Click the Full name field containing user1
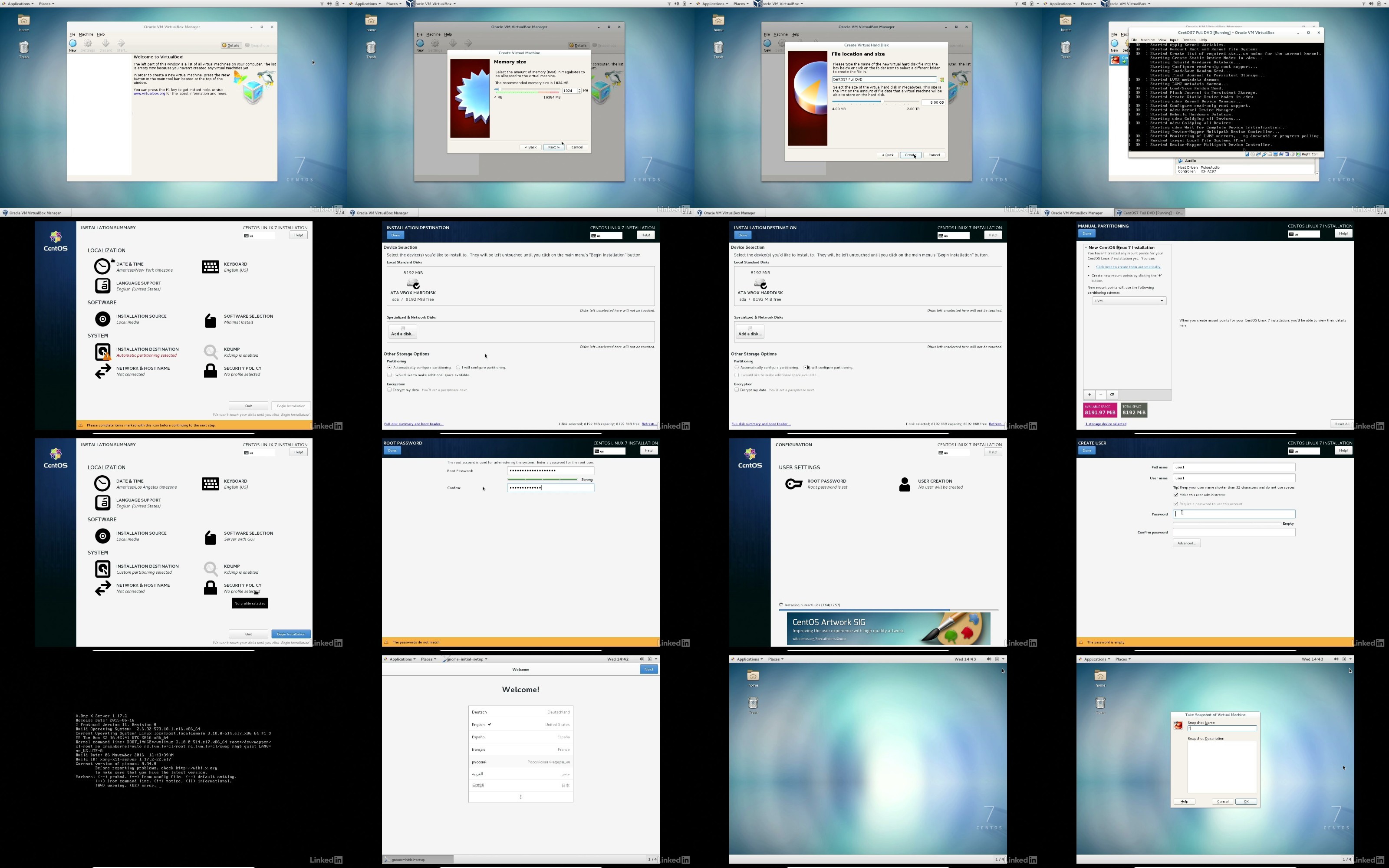 tap(1234, 467)
